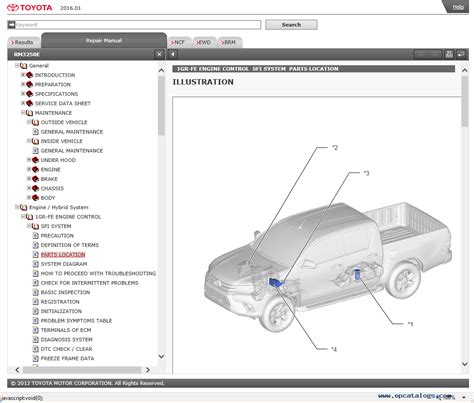The image size is (474, 403).
Task: Expand the BRAKE node
Action: click(29, 179)
